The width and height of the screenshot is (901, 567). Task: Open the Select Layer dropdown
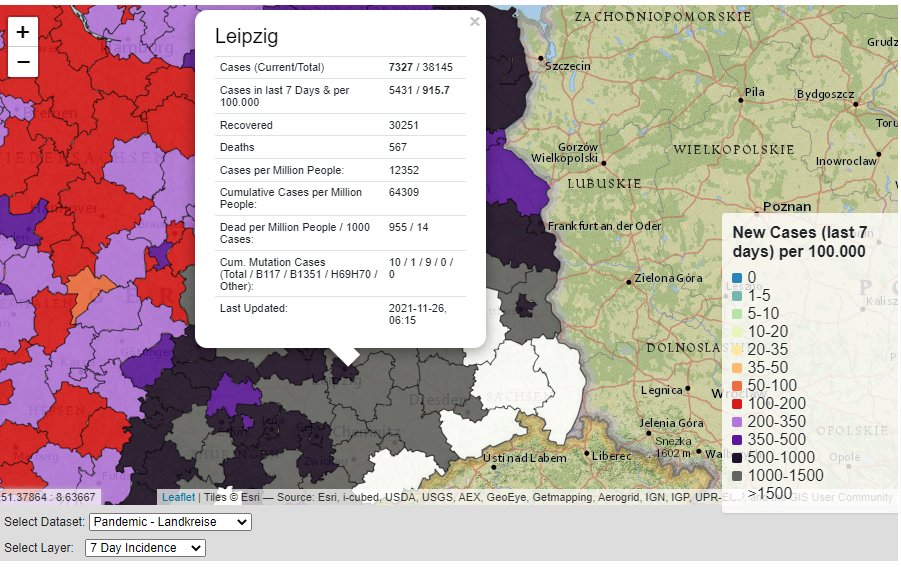145,547
